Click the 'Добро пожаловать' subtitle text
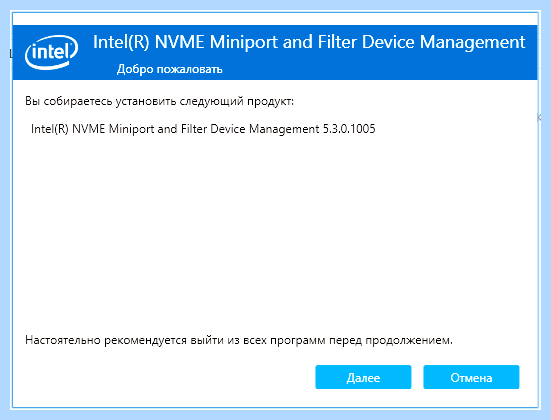Screen dimensions: 551x420 [169, 69]
